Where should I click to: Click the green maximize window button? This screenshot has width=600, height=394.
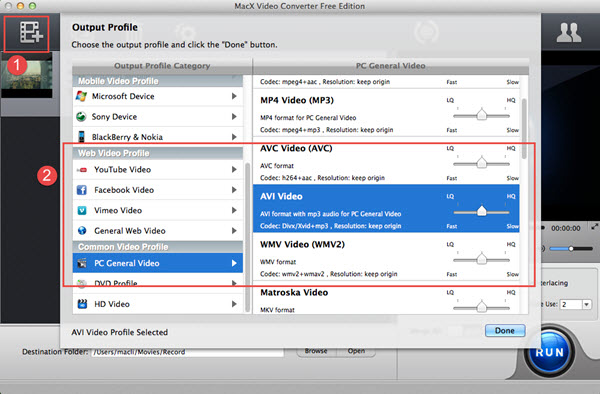(33, 6)
